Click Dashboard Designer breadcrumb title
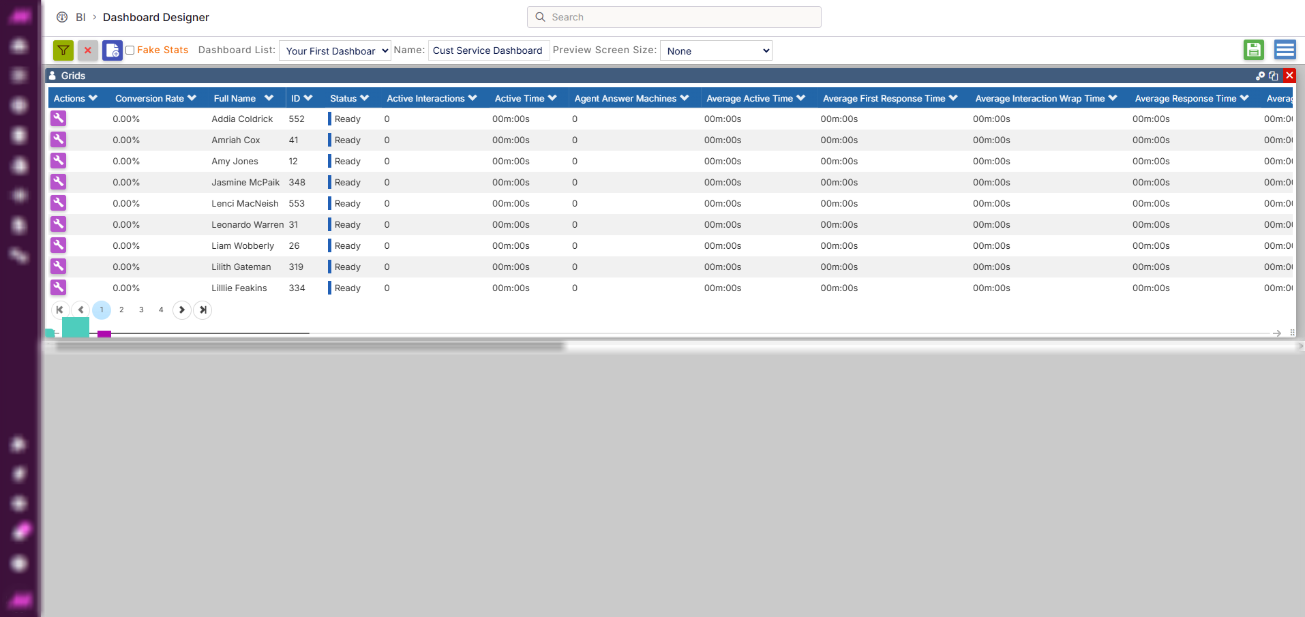The height and width of the screenshot is (617, 1305). (156, 17)
